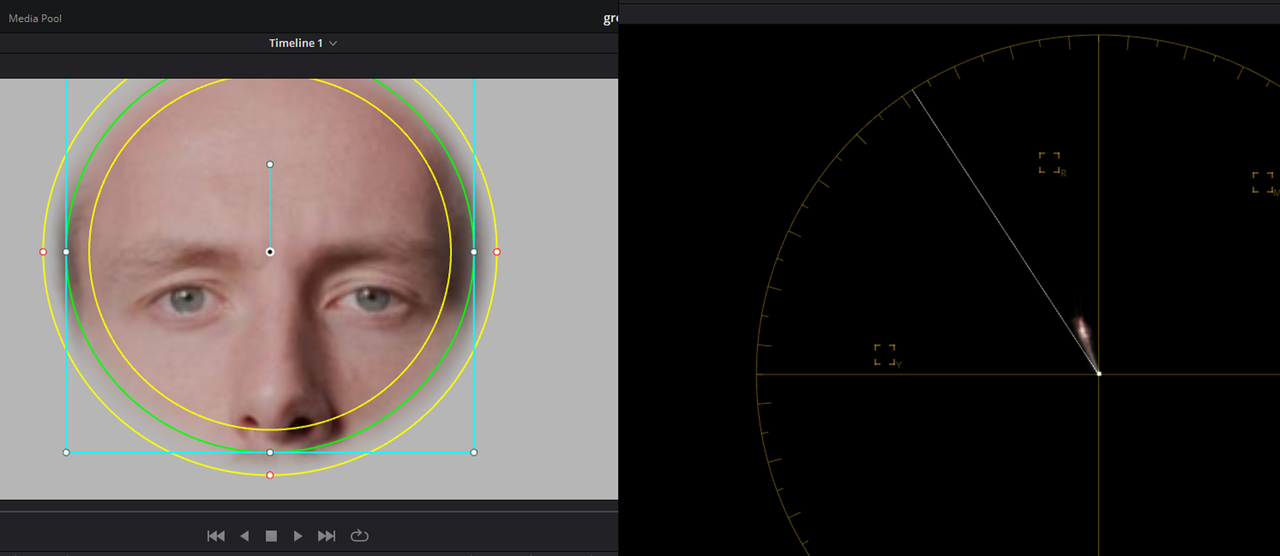
Task: Select the power window center point
Action: pos(270,252)
